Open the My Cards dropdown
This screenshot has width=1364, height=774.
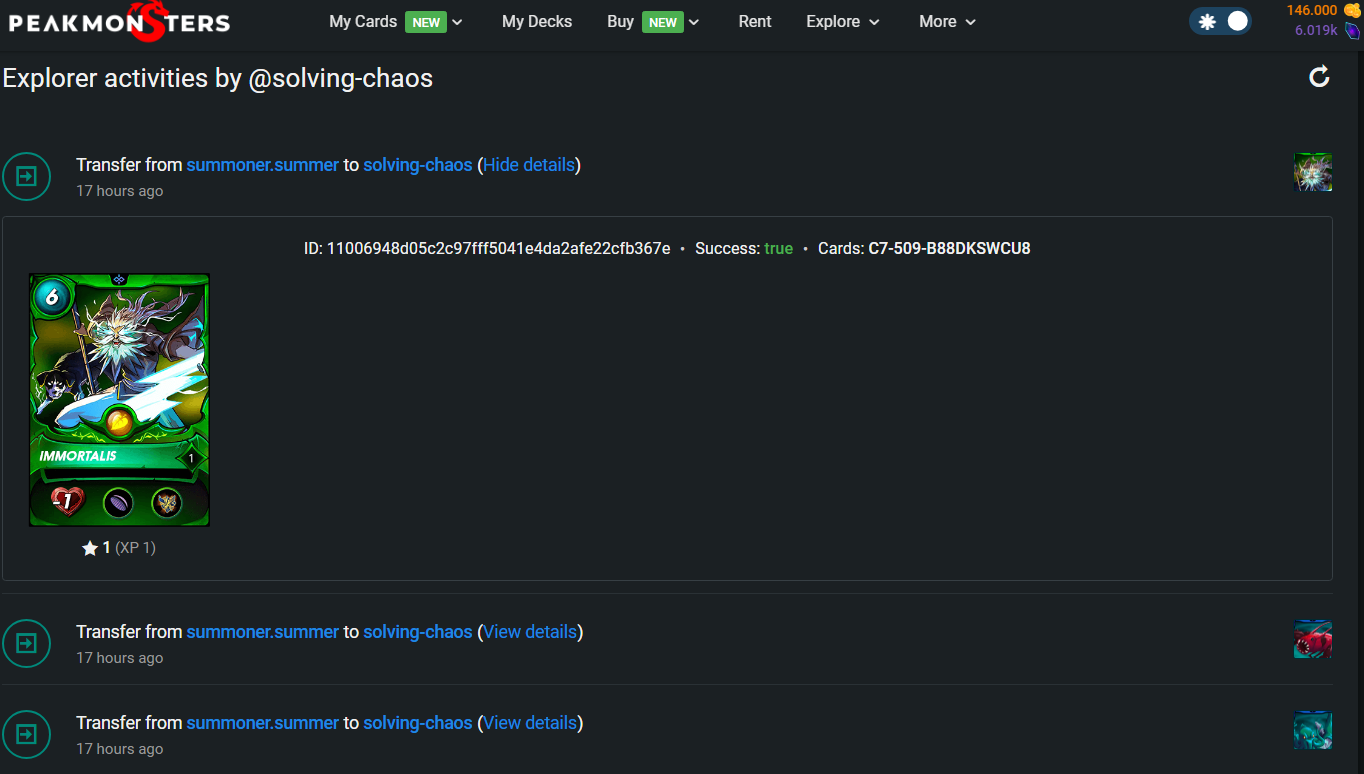point(396,22)
